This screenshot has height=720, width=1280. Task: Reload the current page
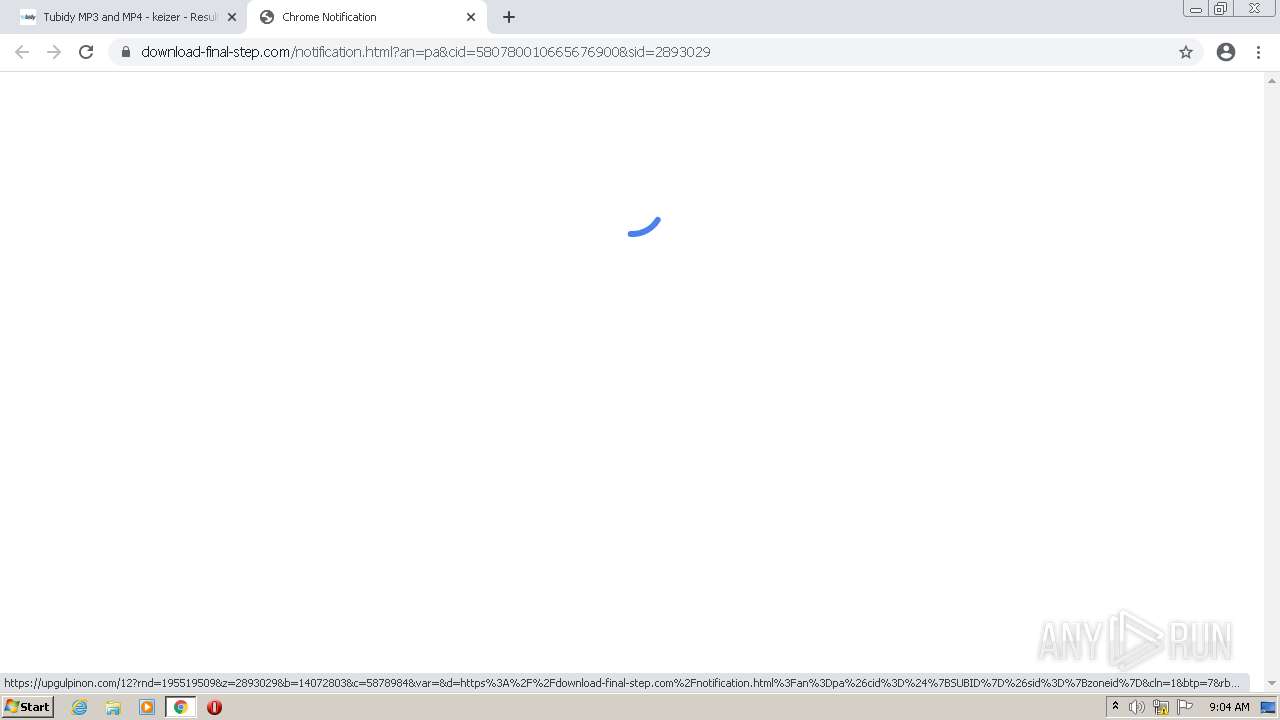pyautogui.click(x=86, y=52)
